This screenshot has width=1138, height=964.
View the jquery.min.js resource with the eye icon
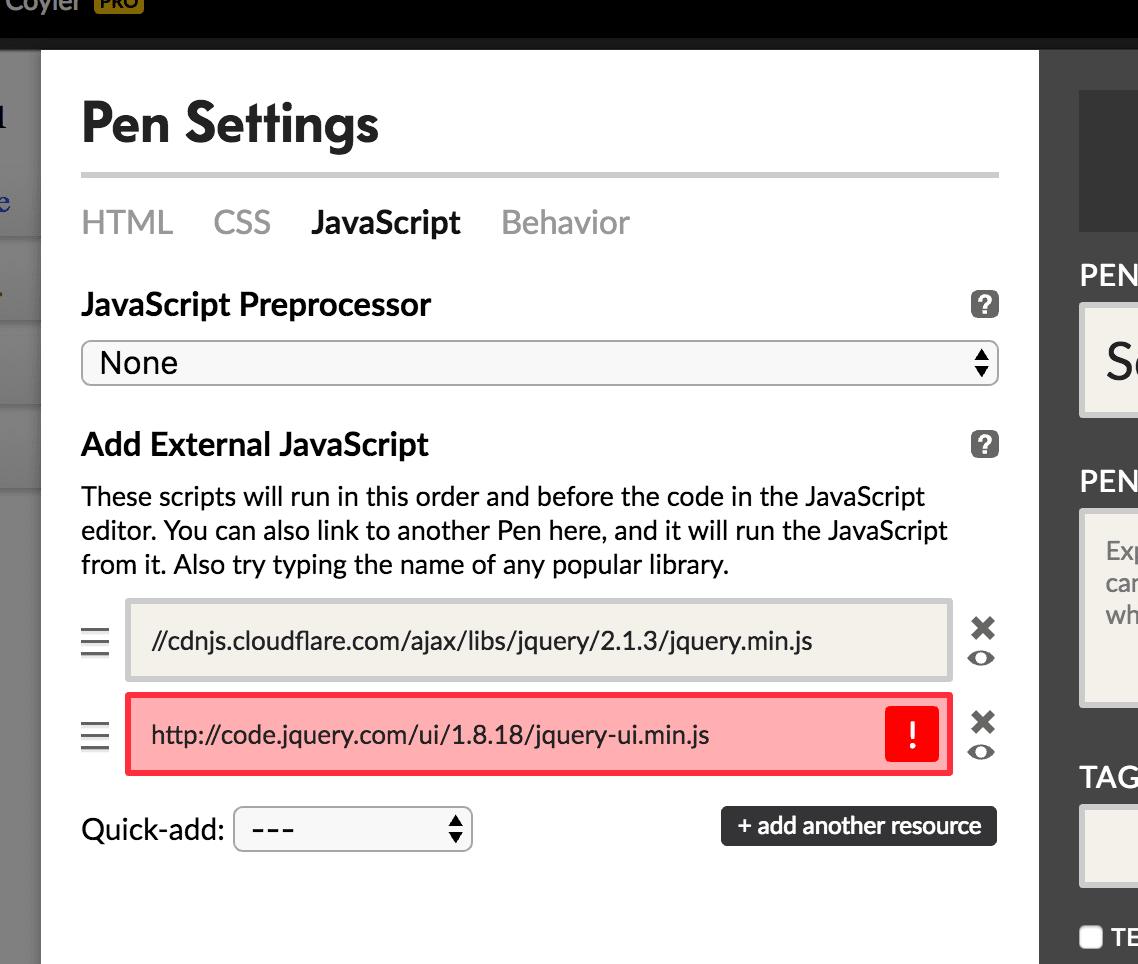(x=981, y=658)
